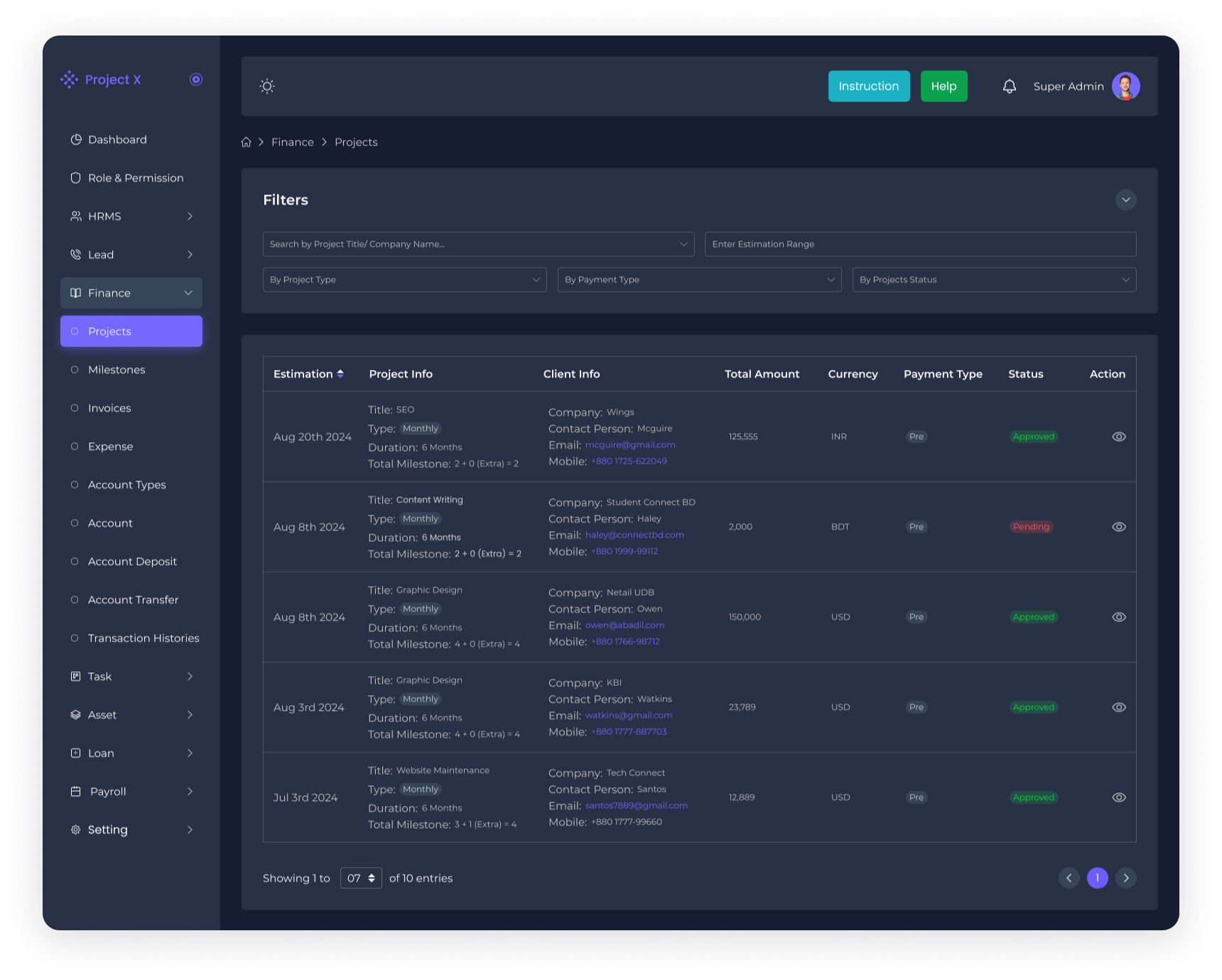Click the Payroll calendar icon
Viewport: 1222px width, 980px height.
click(x=76, y=792)
